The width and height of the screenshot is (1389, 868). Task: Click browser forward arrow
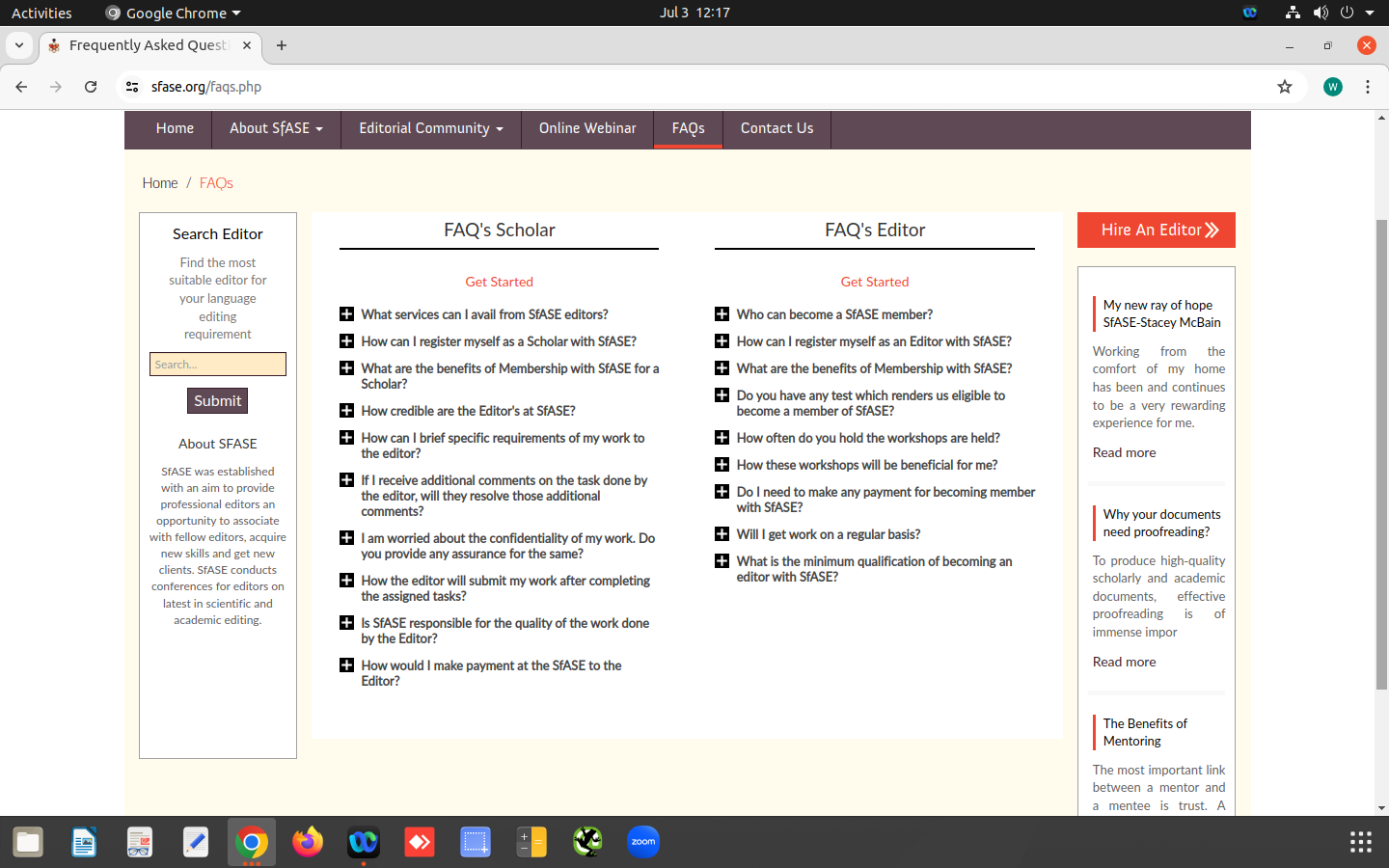[x=56, y=87]
